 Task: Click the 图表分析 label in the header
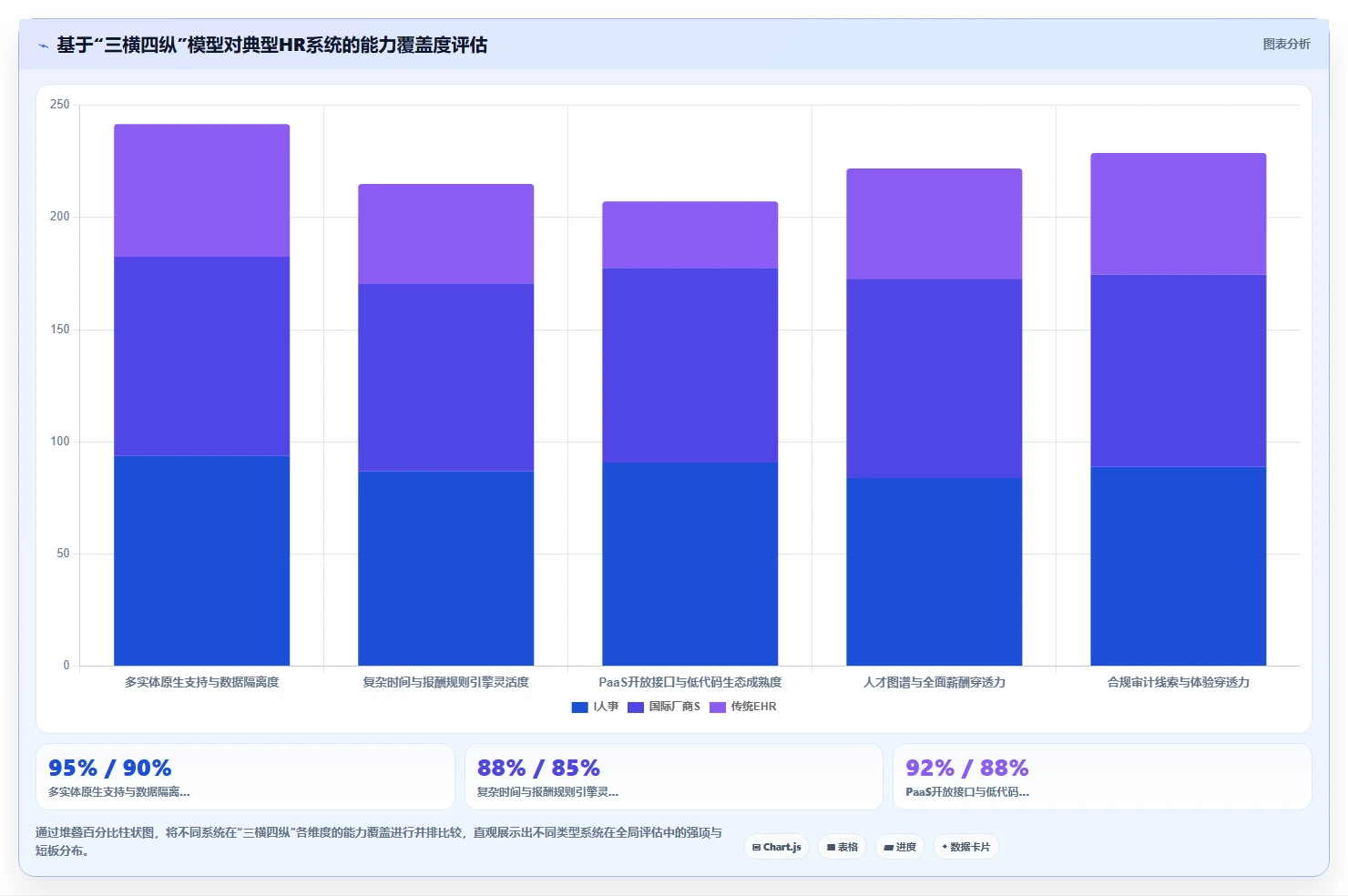click(x=1286, y=44)
